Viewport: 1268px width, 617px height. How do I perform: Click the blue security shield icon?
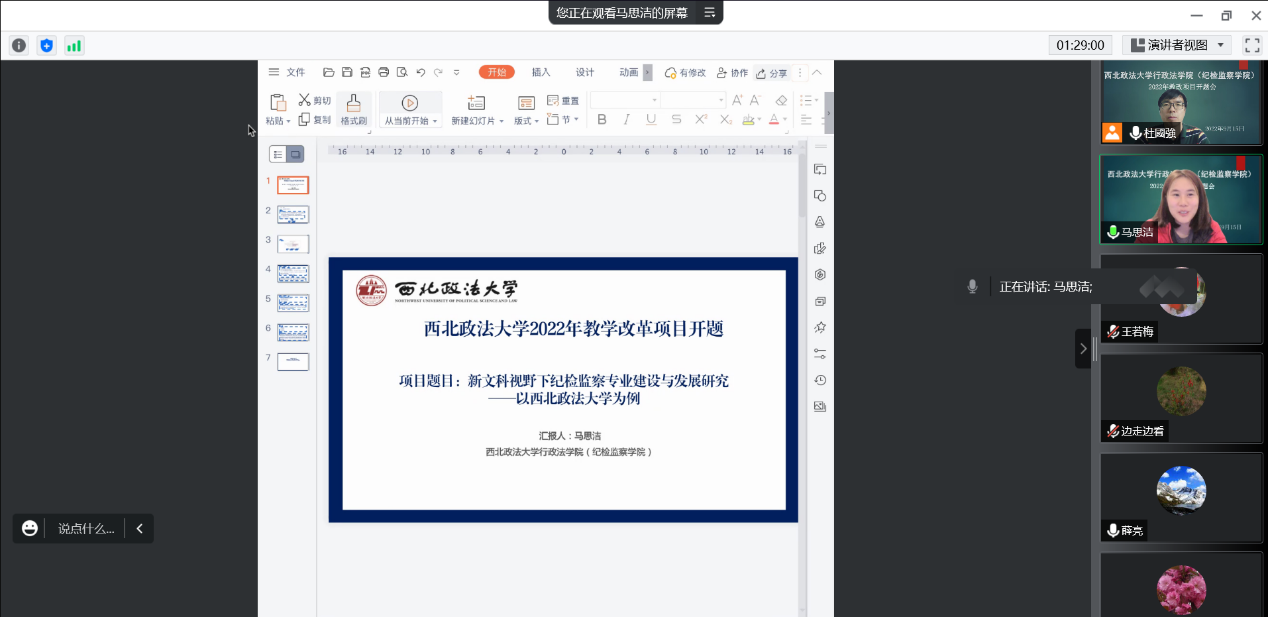(46, 45)
